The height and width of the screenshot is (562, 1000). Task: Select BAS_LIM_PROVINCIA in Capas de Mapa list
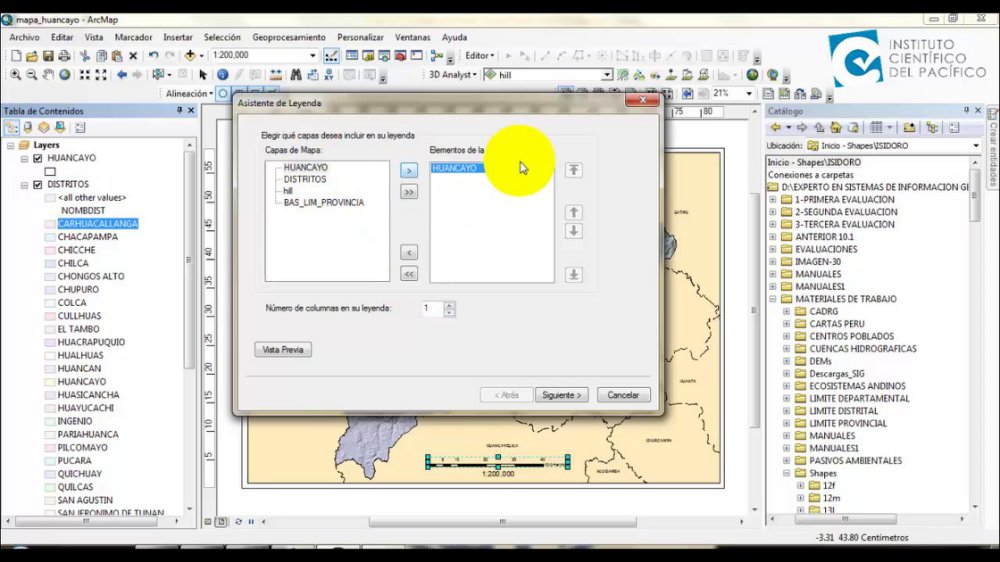pos(324,203)
